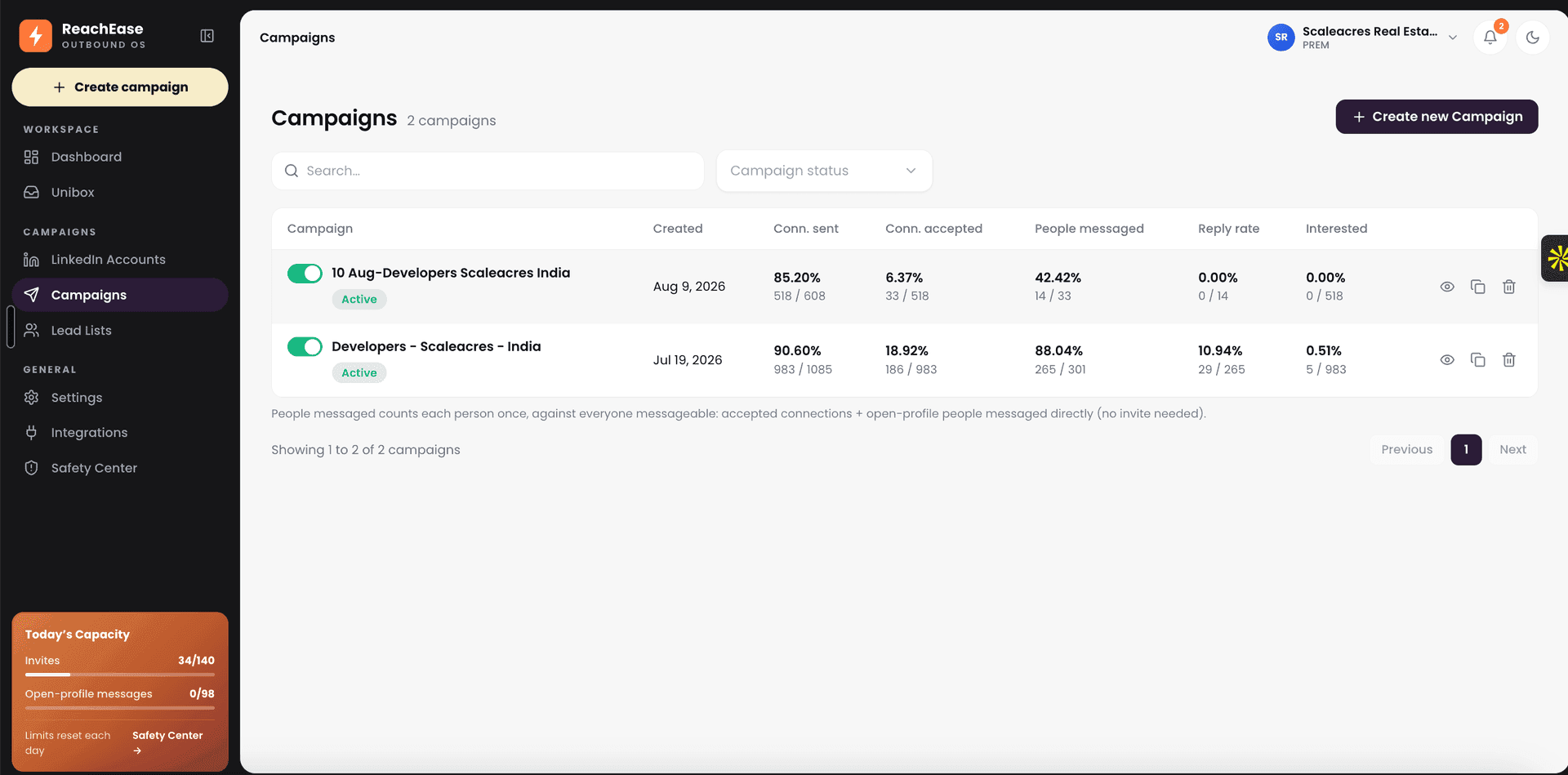This screenshot has width=1568, height=775.
Task: Click the SR avatar circle
Action: pyautogui.click(x=1281, y=37)
